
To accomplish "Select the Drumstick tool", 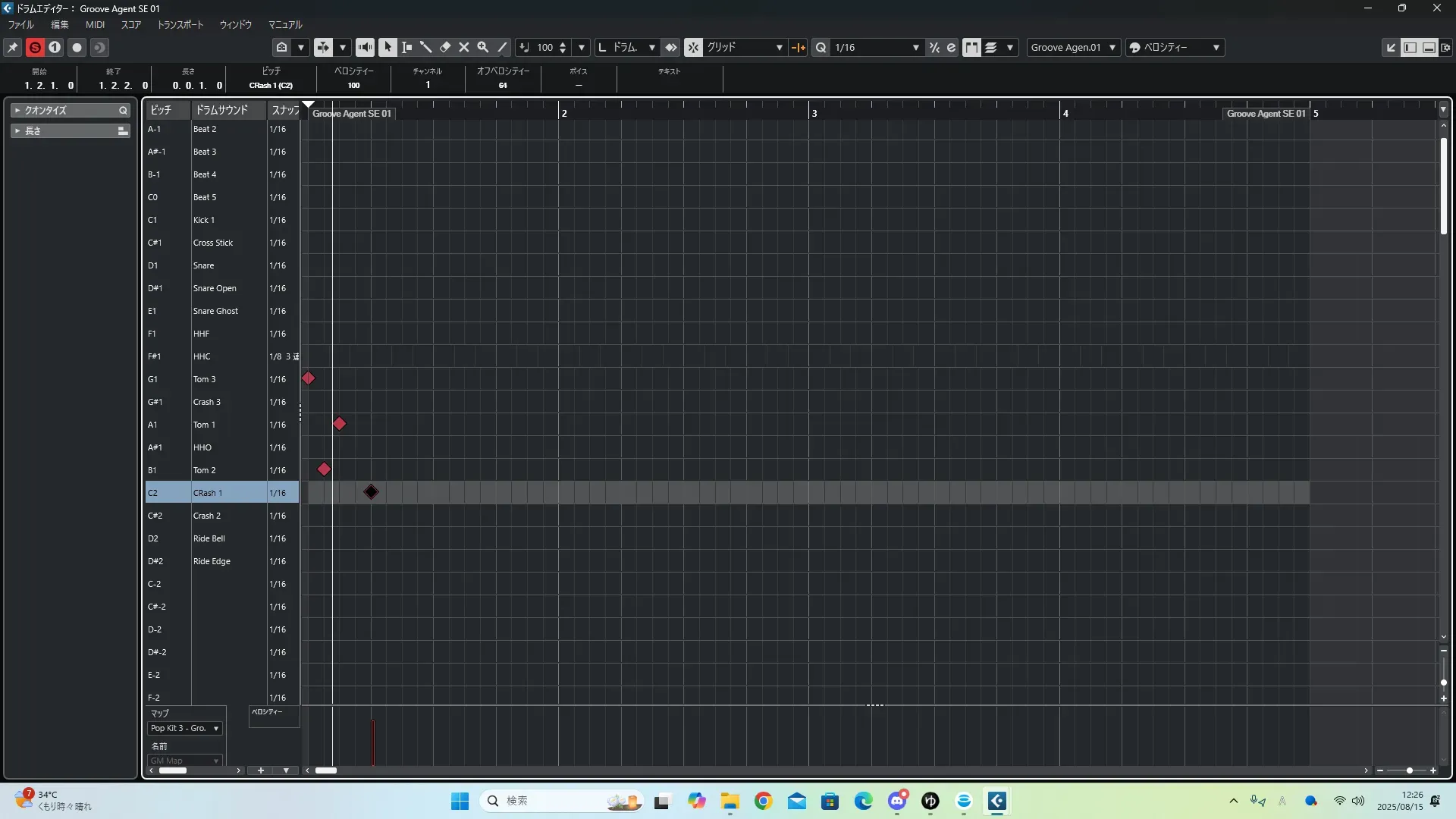I will click(x=425, y=47).
